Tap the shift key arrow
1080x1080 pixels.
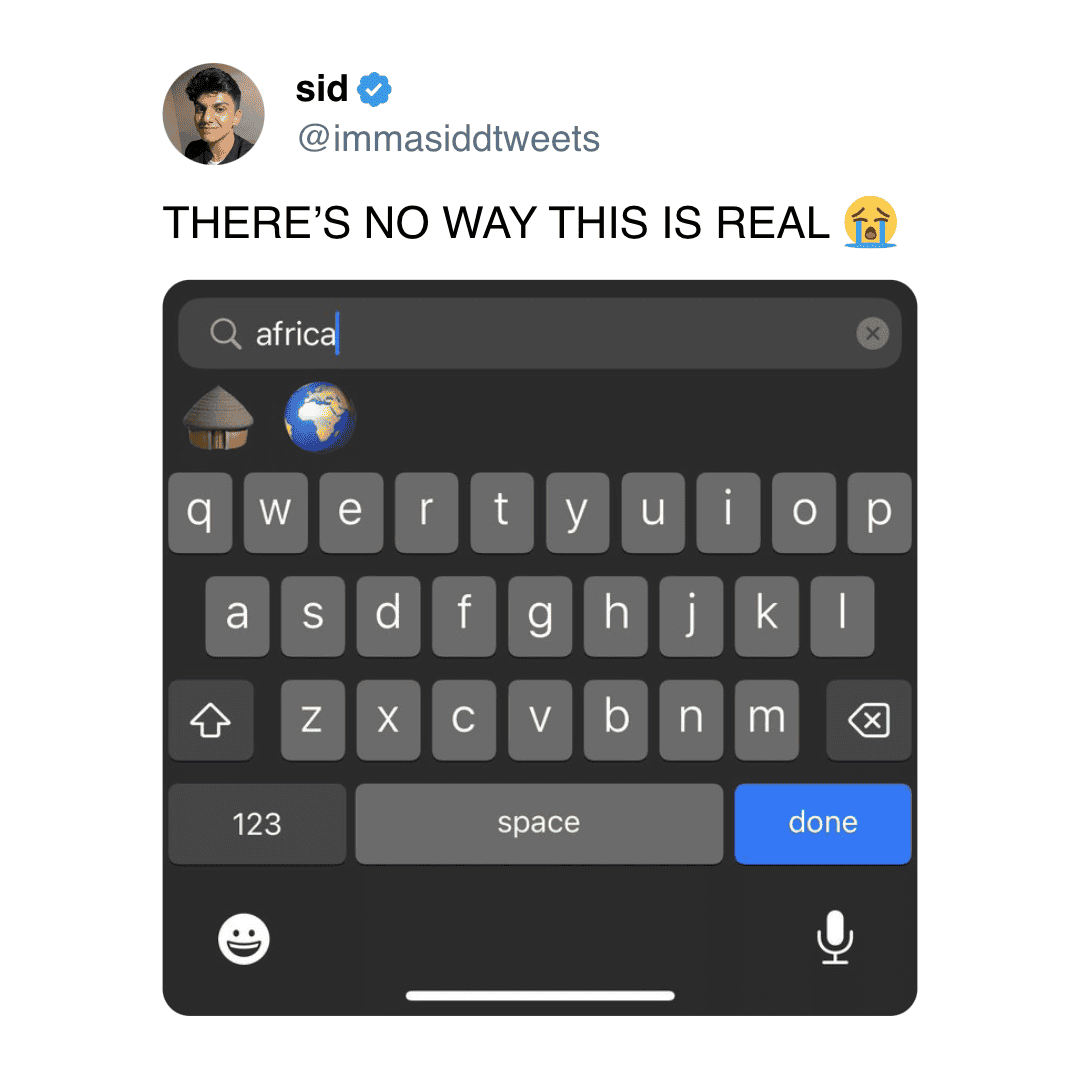tap(211, 720)
